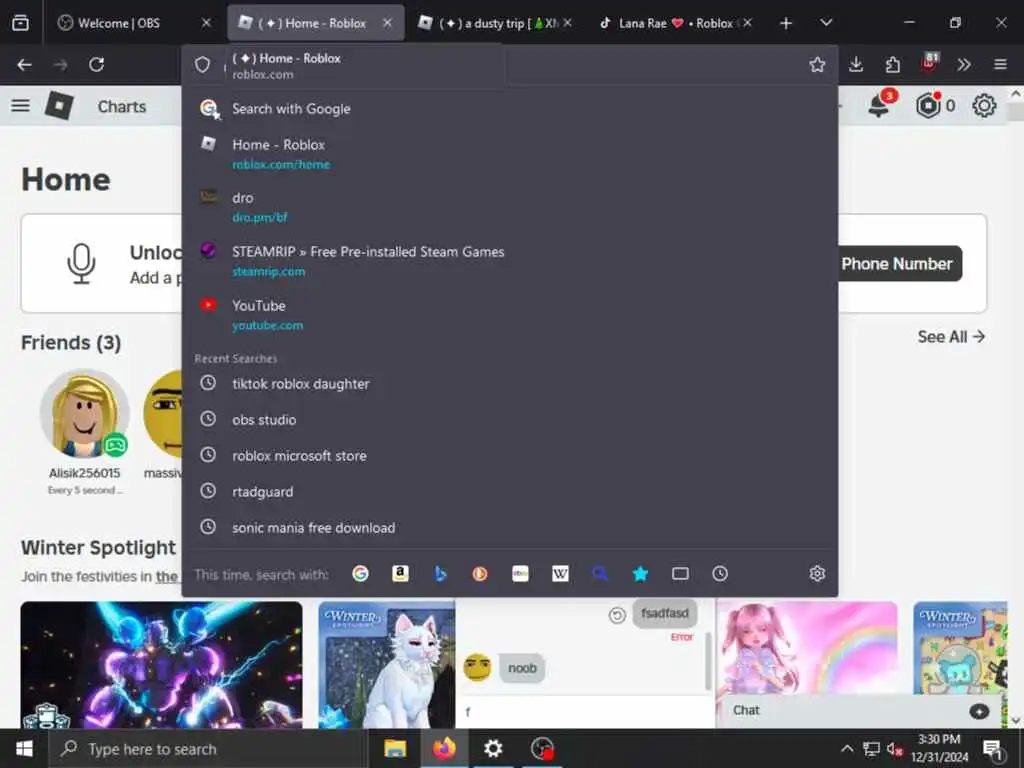Viewport: 1024px width, 768px height.
Task: Search bookmarks using the star icon
Action: coord(640,573)
